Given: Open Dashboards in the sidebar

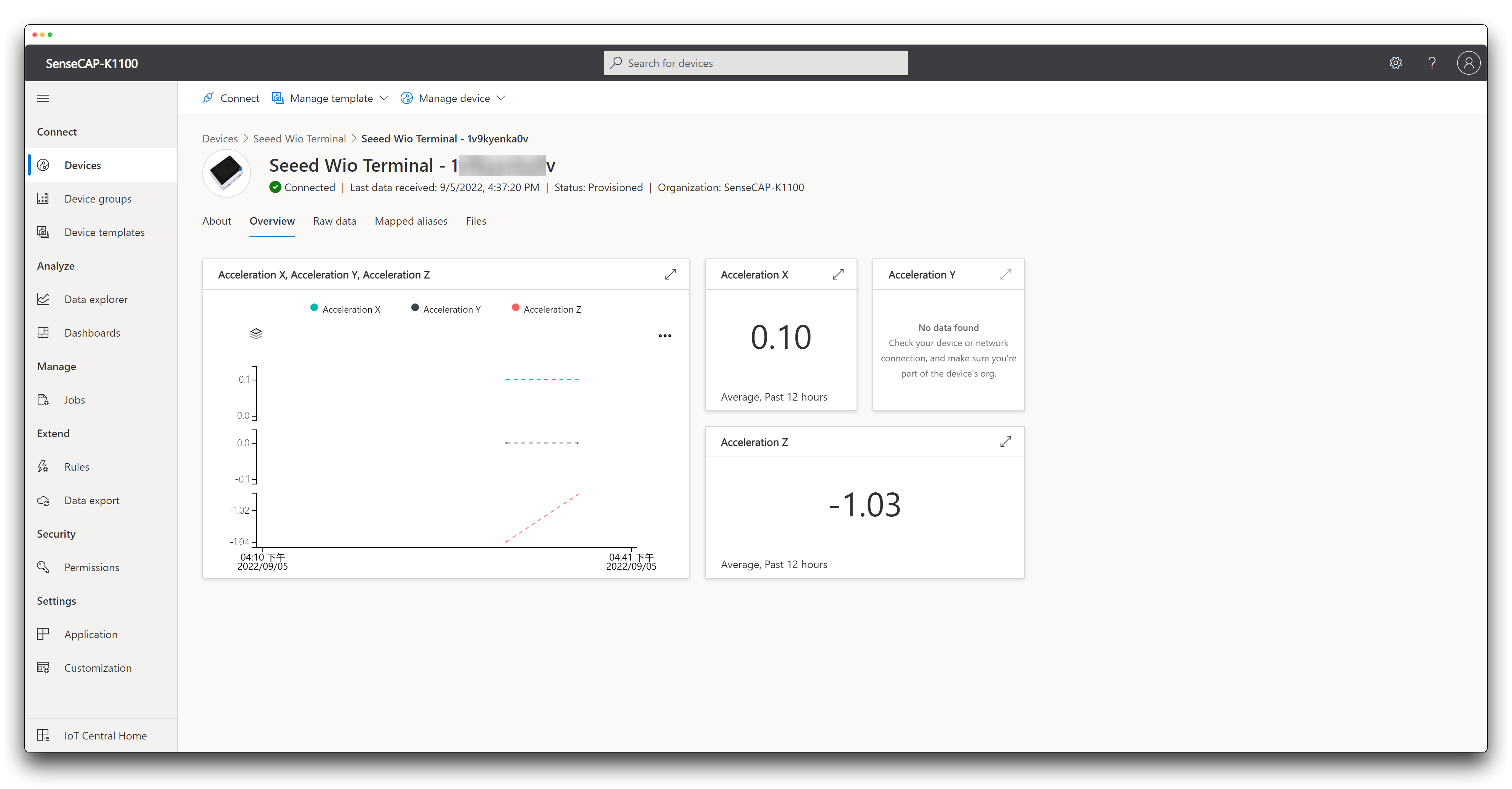Looking at the screenshot, I should click(x=102, y=332).
